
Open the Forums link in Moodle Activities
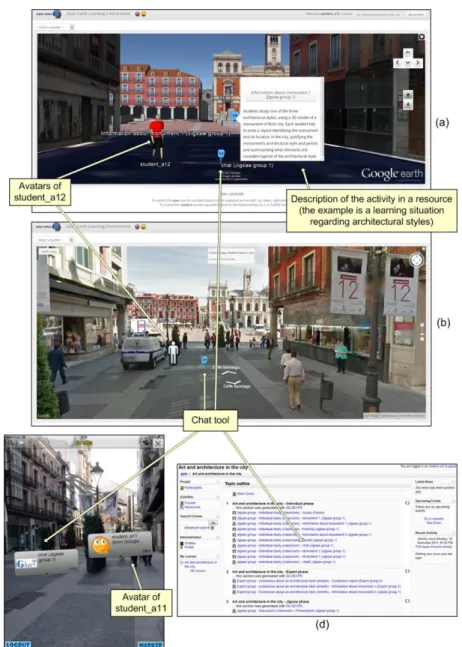point(190,503)
